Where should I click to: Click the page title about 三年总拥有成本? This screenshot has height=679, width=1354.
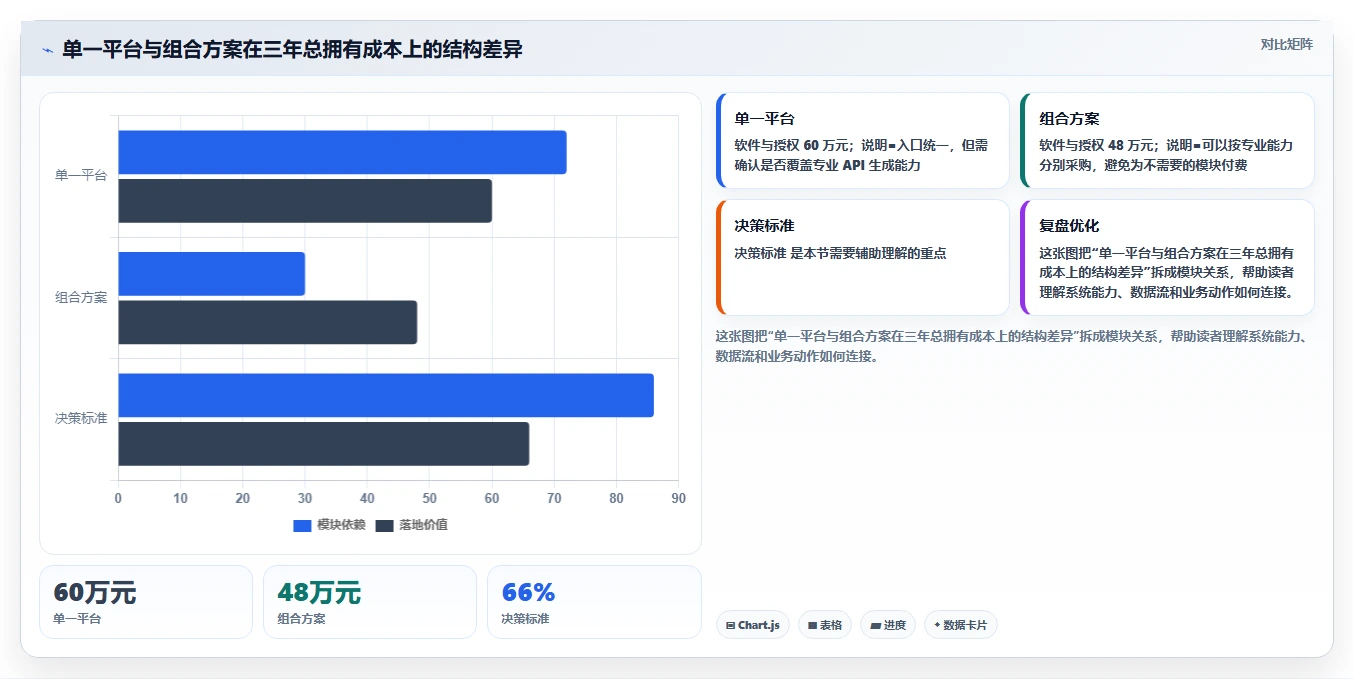[x=292, y=50]
